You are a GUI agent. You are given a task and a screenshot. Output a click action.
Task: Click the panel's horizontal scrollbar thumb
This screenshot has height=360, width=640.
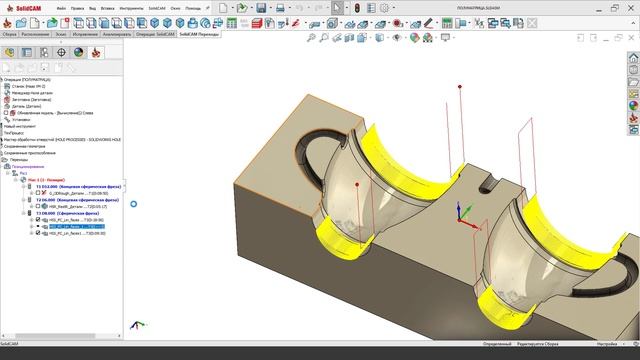55,336
